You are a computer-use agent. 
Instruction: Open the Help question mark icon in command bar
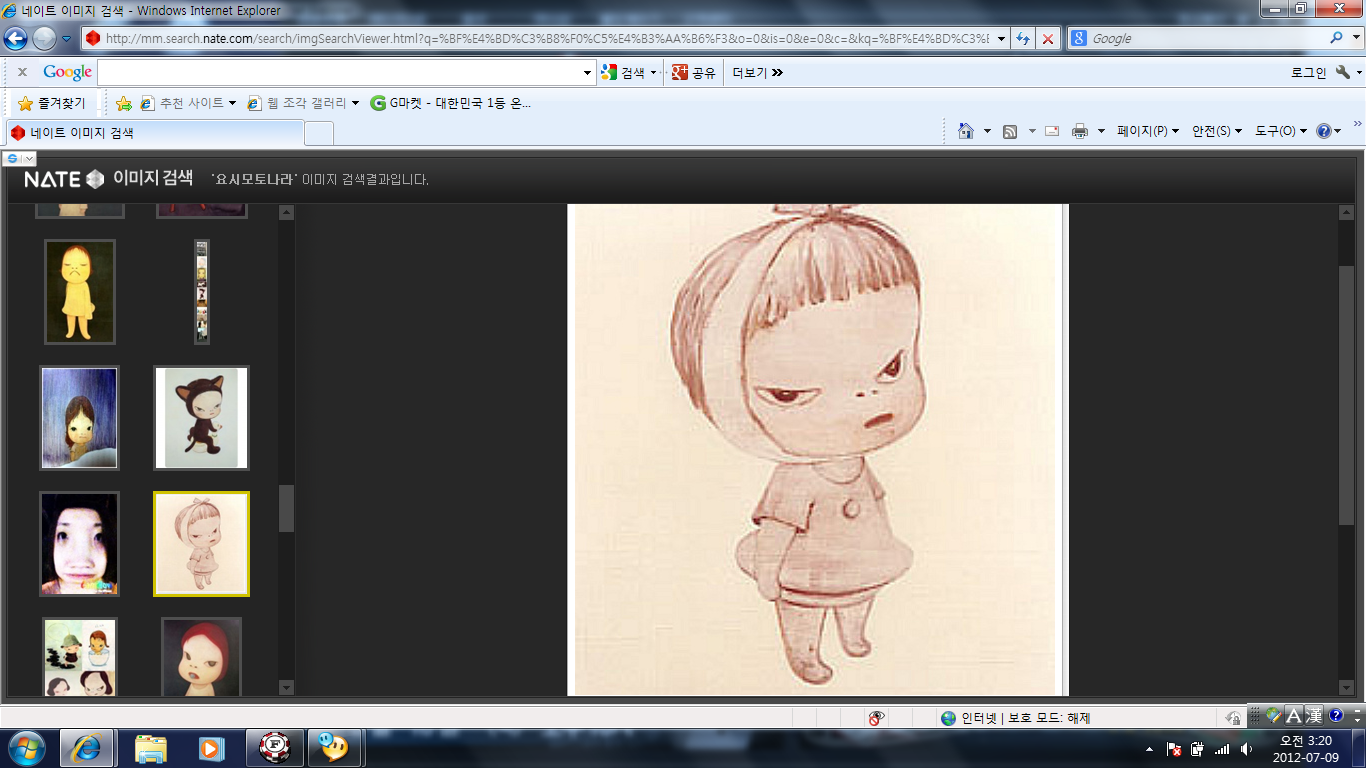(1324, 131)
